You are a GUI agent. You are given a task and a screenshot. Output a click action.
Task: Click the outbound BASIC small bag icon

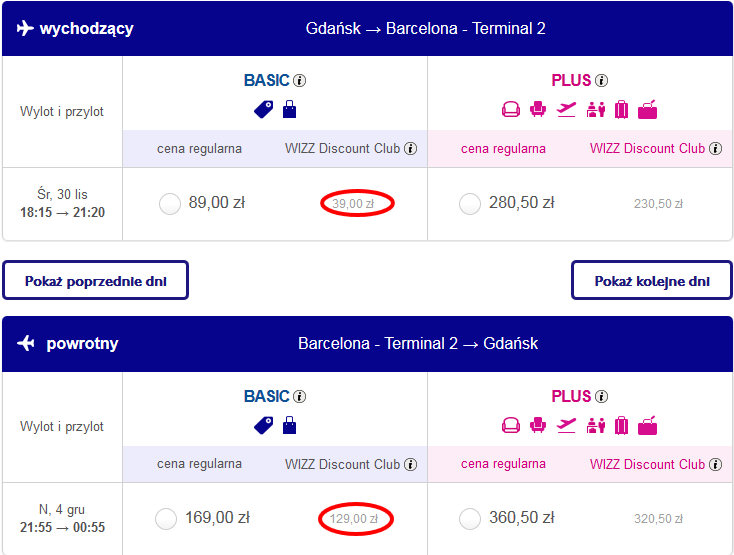[x=289, y=109]
